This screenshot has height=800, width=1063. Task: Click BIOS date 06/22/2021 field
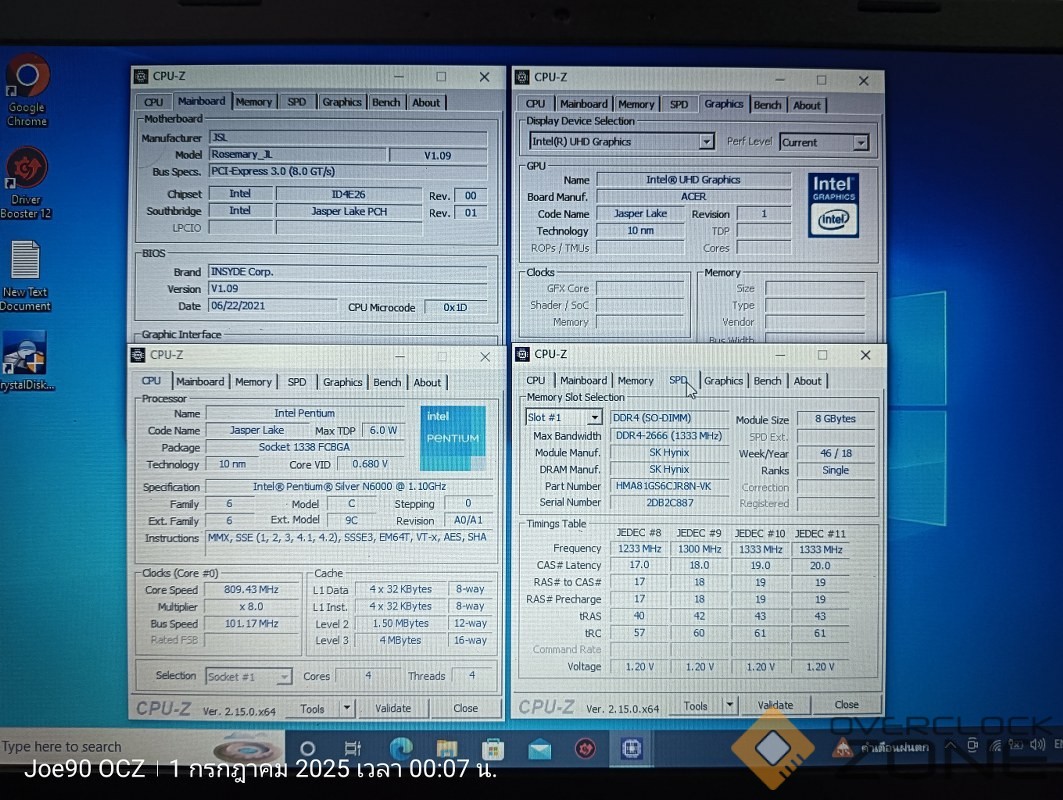pyautogui.click(x=273, y=306)
